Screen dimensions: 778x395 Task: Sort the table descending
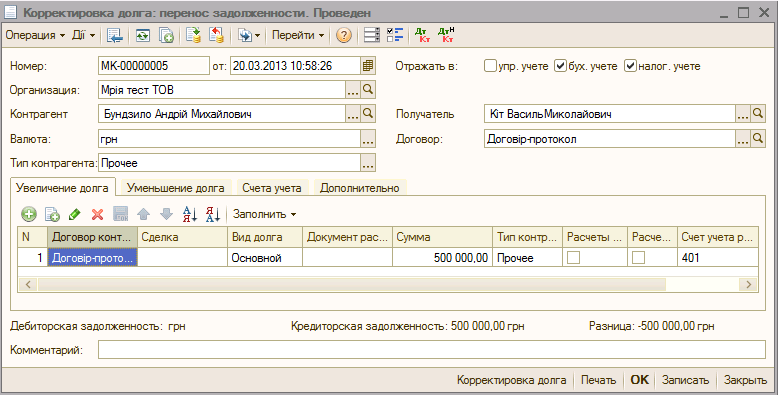click(x=212, y=214)
